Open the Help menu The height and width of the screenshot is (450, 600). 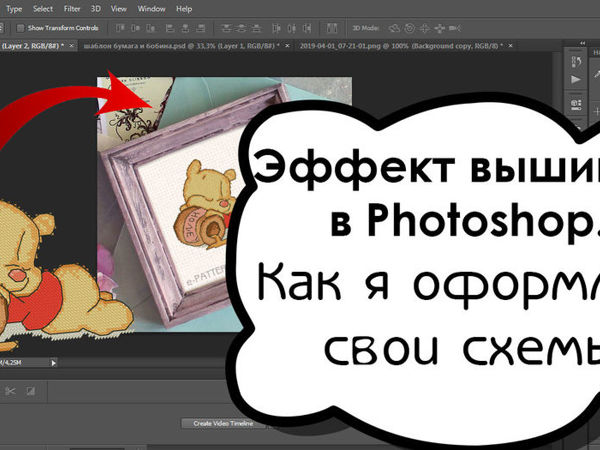tap(184, 9)
